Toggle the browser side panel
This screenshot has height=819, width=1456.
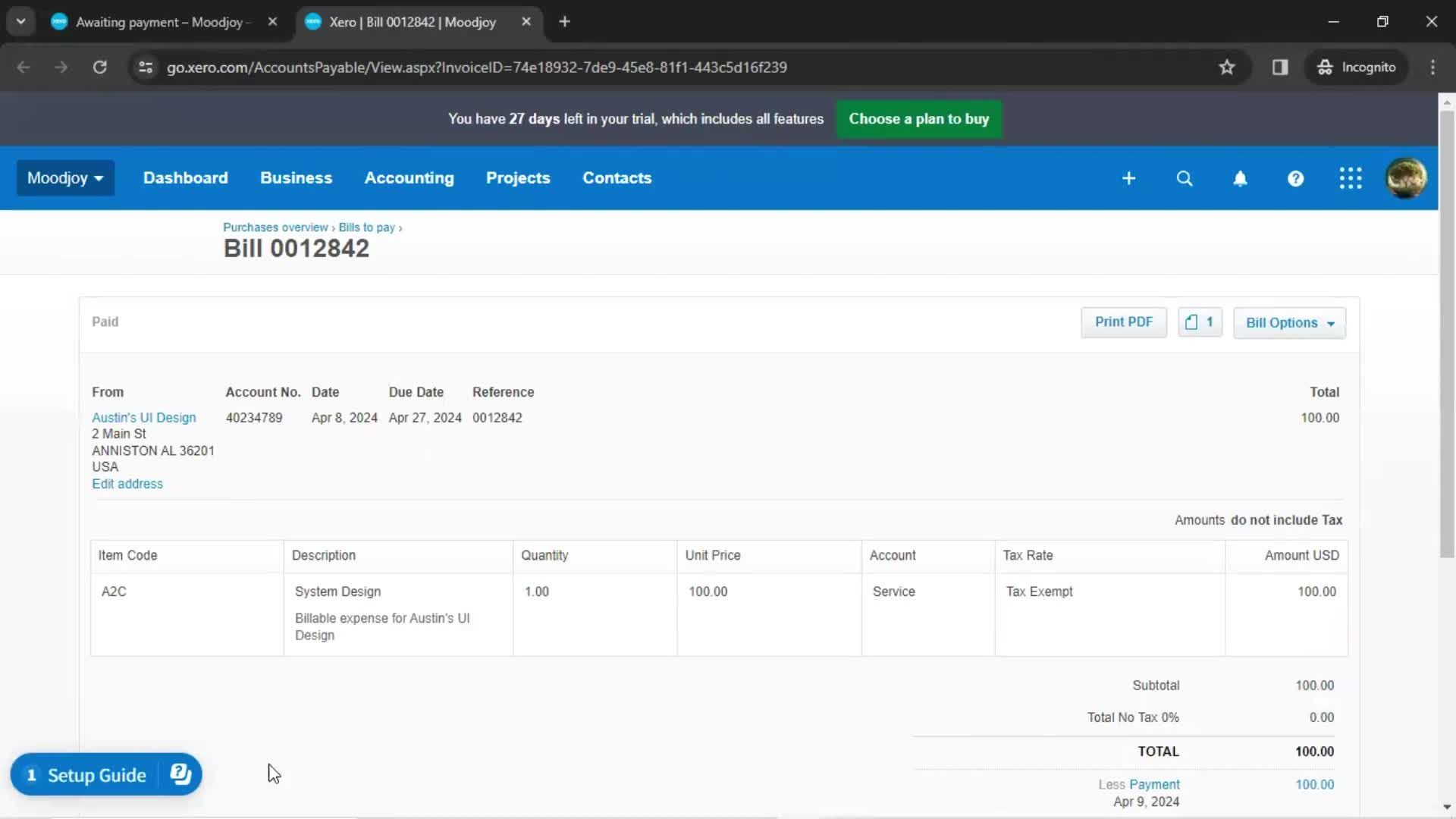[x=1280, y=67]
